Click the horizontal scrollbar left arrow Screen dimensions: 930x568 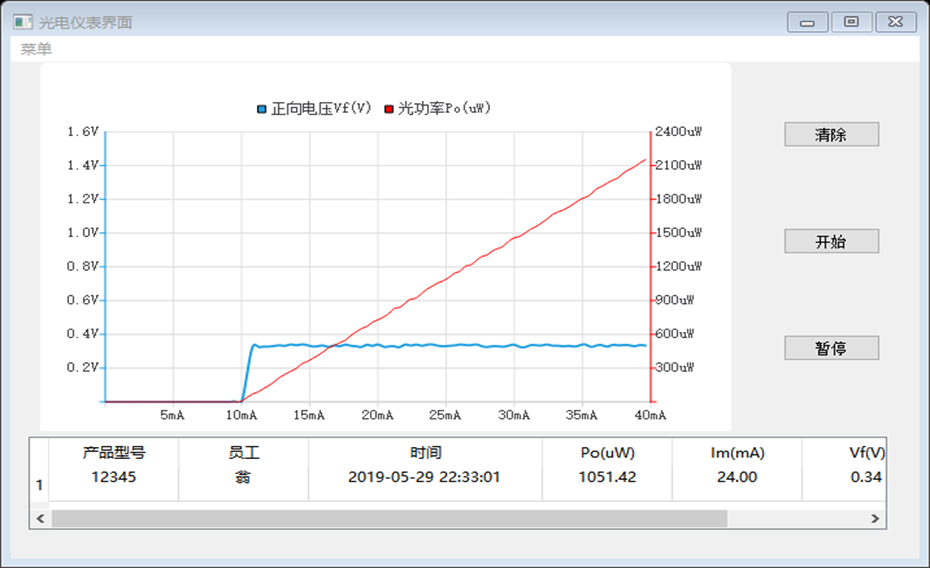pos(41,519)
